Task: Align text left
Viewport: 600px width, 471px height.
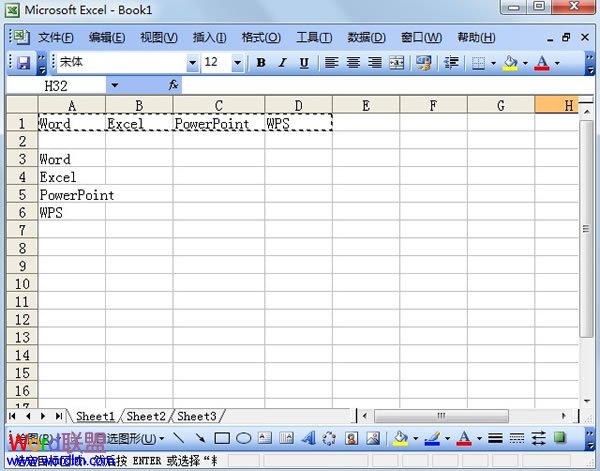Action: 331,62
